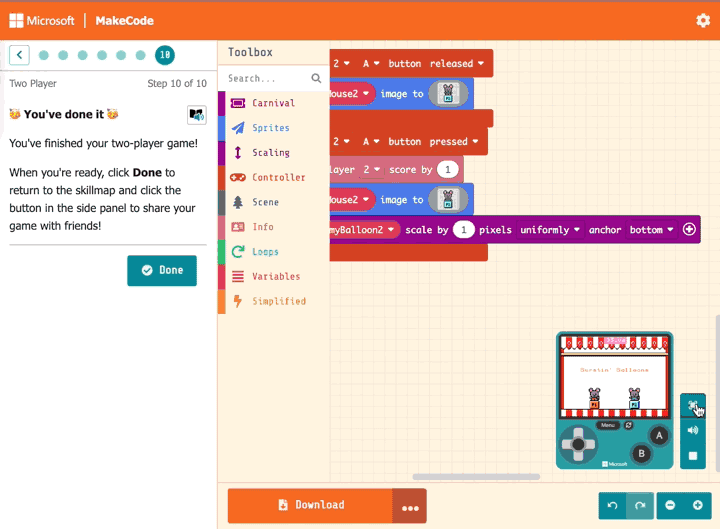The width and height of the screenshot is (720, 529).
Task: Open button A dropdown in pressed block
Action: pyautogui.click(x=371, y=141)
